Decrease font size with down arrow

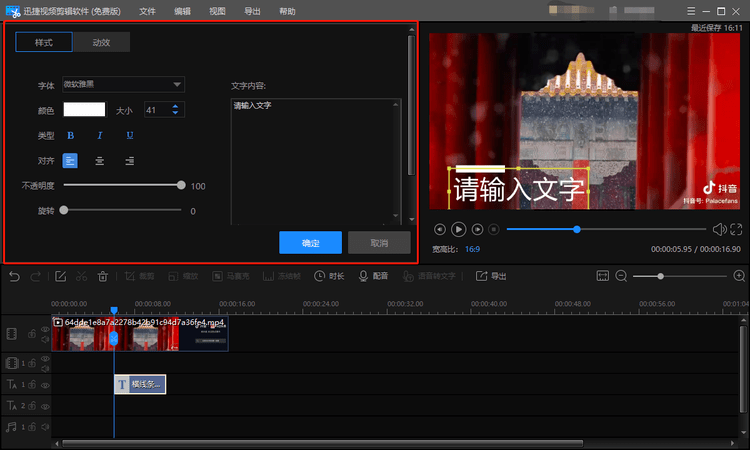pos(175,113)
